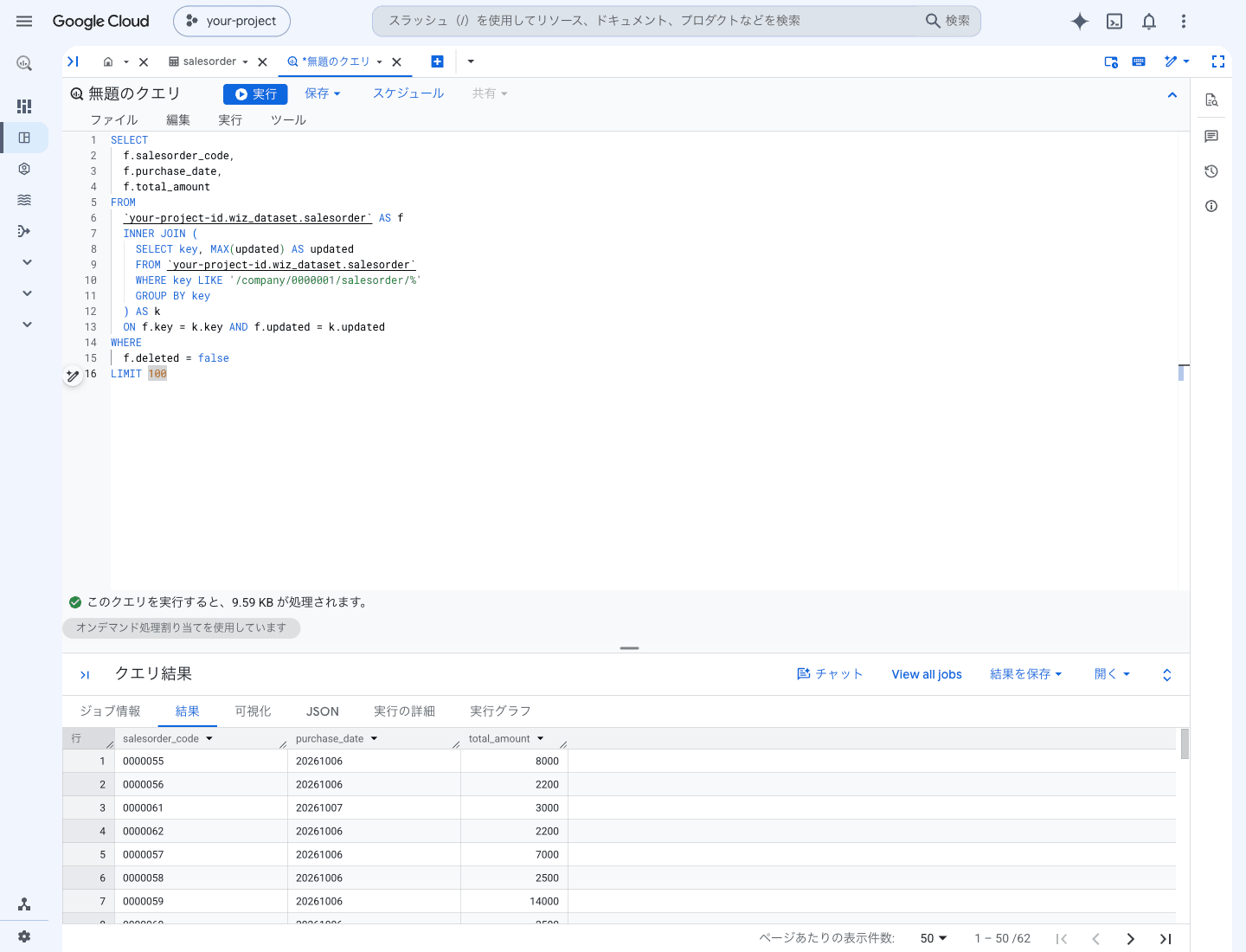The height and width of the screenshot is (952, 1246).
Task: Jump to last results page
Action: (x=1166, y=939)
